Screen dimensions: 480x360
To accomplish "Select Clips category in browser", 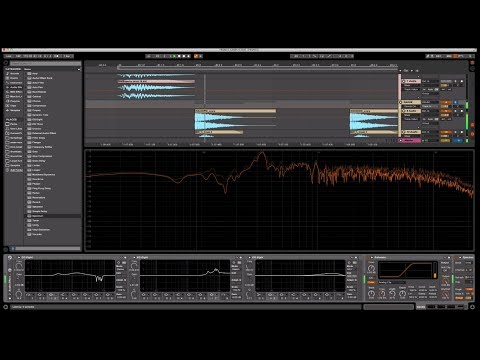I will click(13, 106).
